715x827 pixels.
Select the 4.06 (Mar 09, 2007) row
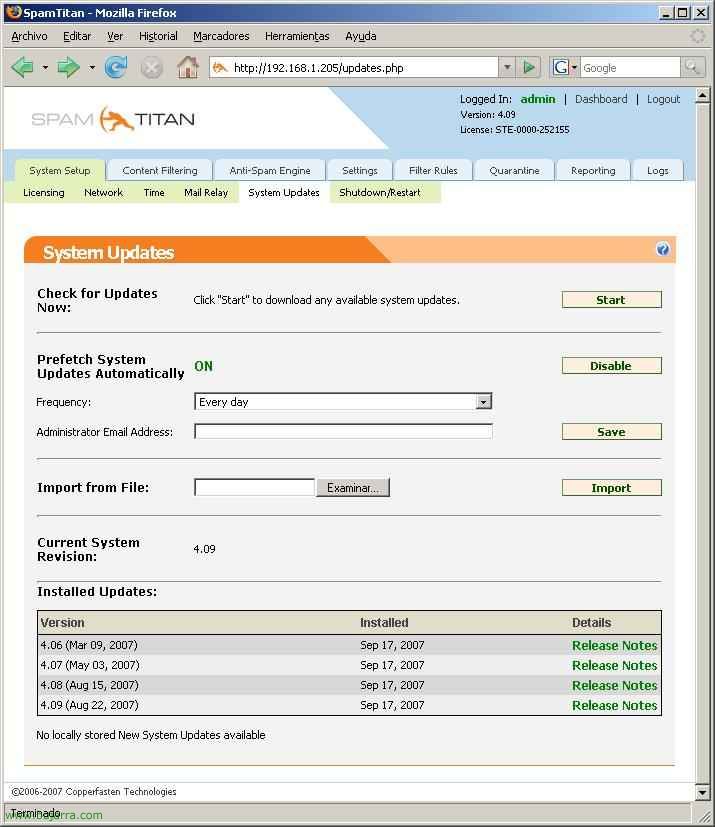[x=349, y=645]
